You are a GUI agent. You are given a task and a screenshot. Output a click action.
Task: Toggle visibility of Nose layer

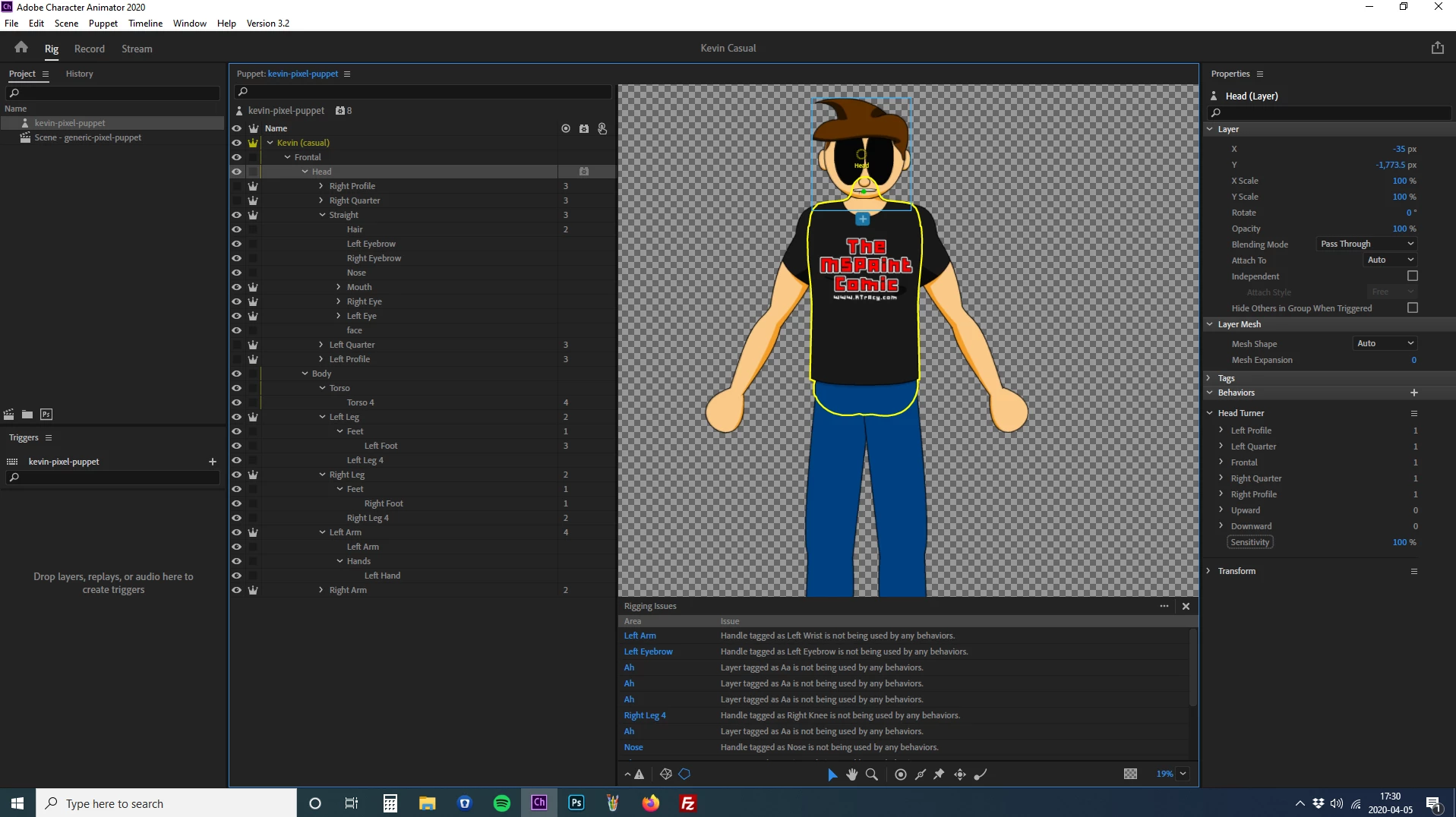(x=237, y=273)
